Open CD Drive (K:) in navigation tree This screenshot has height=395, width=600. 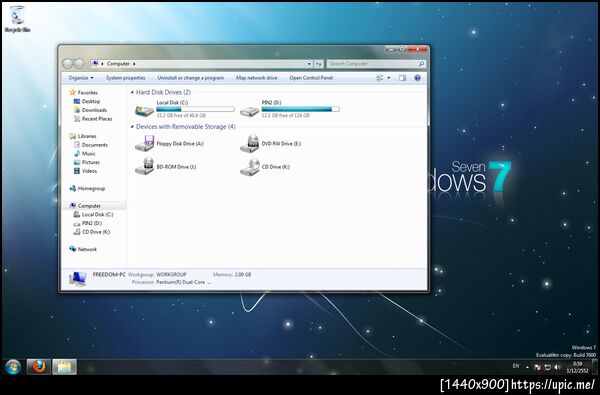(x=96, y=232)
